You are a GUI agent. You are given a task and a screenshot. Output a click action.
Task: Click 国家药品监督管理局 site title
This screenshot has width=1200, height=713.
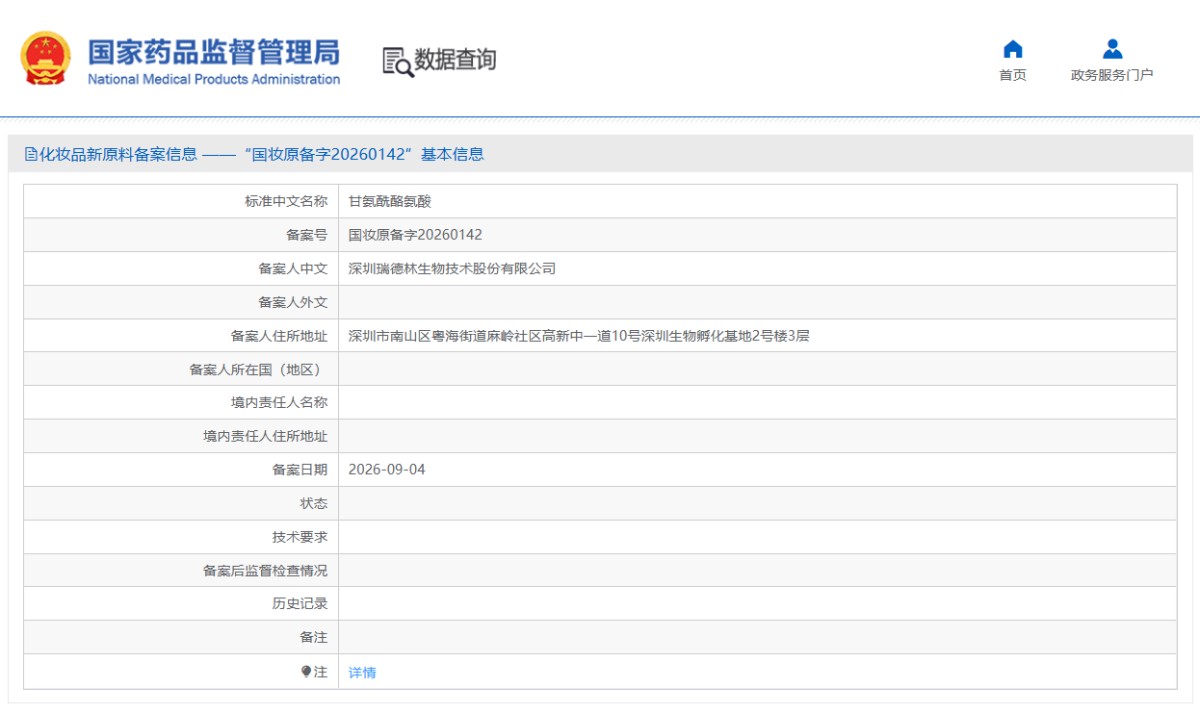click(213, 52)
